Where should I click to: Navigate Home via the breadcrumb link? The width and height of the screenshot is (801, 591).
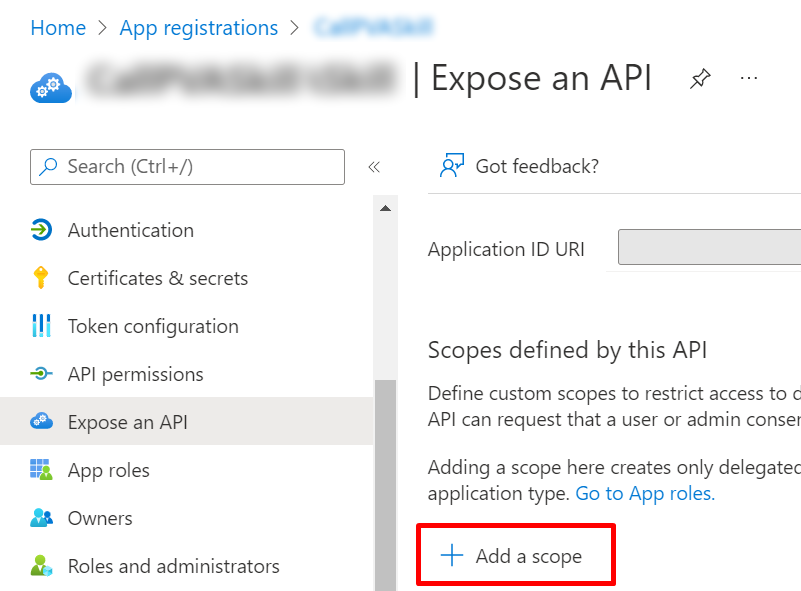coord(58,27)
